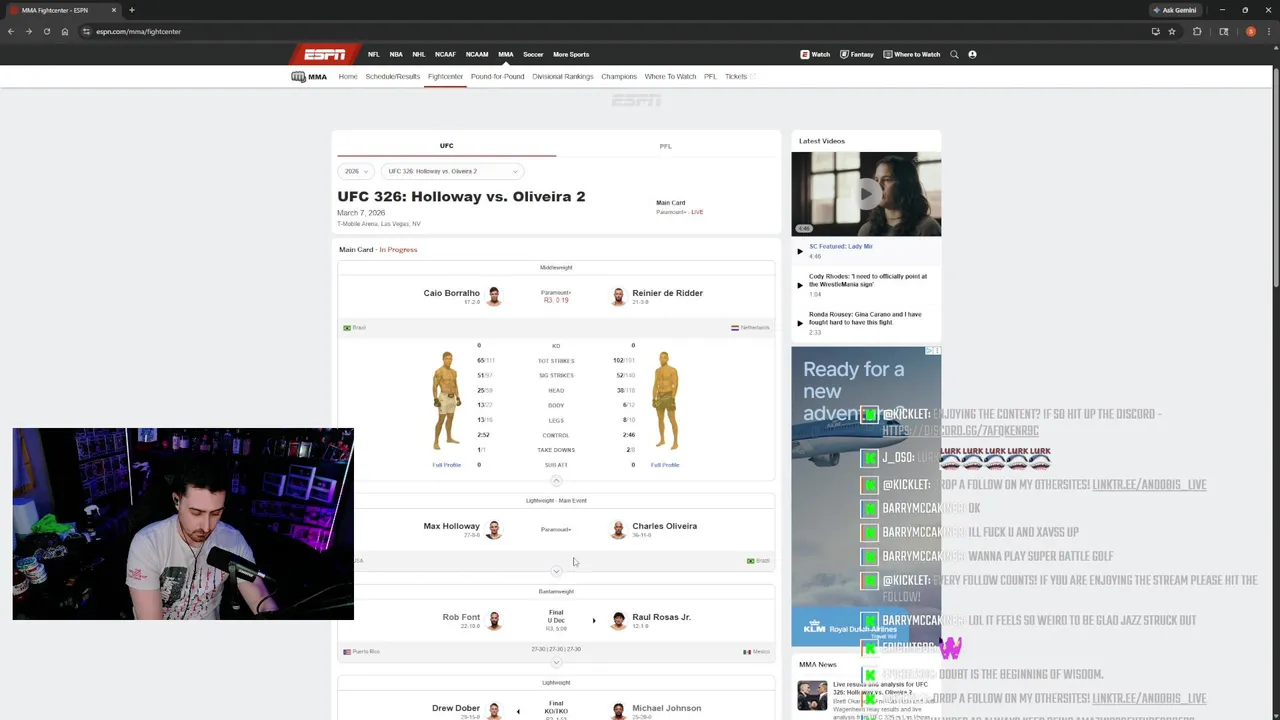
Task: Click the browser forward arrow
Action: [28, 31]
